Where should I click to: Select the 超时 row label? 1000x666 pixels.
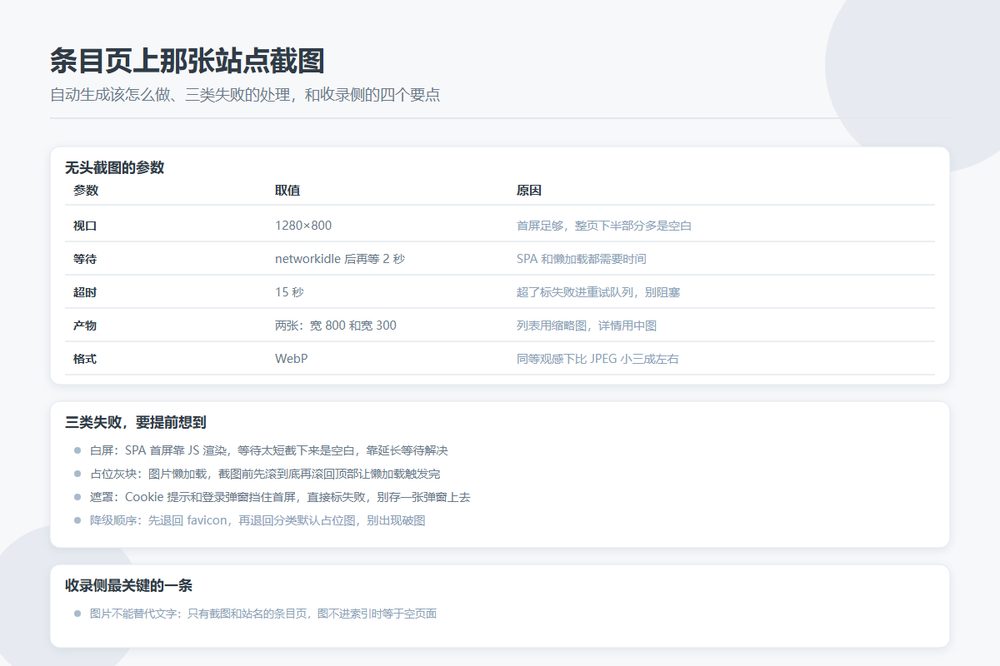(x=85, y=292)
